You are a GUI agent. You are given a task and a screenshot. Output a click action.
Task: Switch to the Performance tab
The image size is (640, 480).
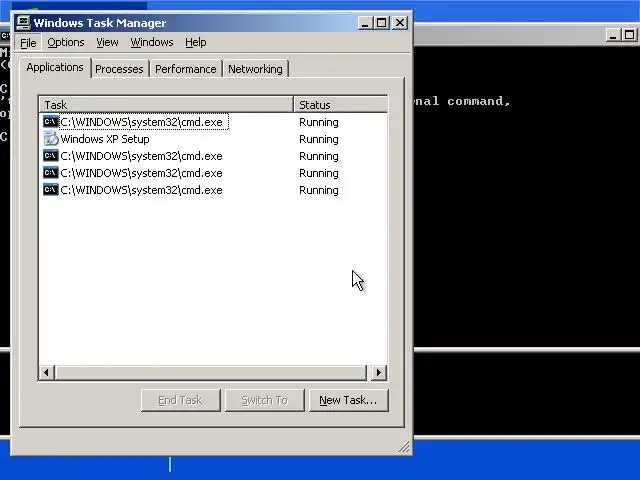[x=186, y=69]
